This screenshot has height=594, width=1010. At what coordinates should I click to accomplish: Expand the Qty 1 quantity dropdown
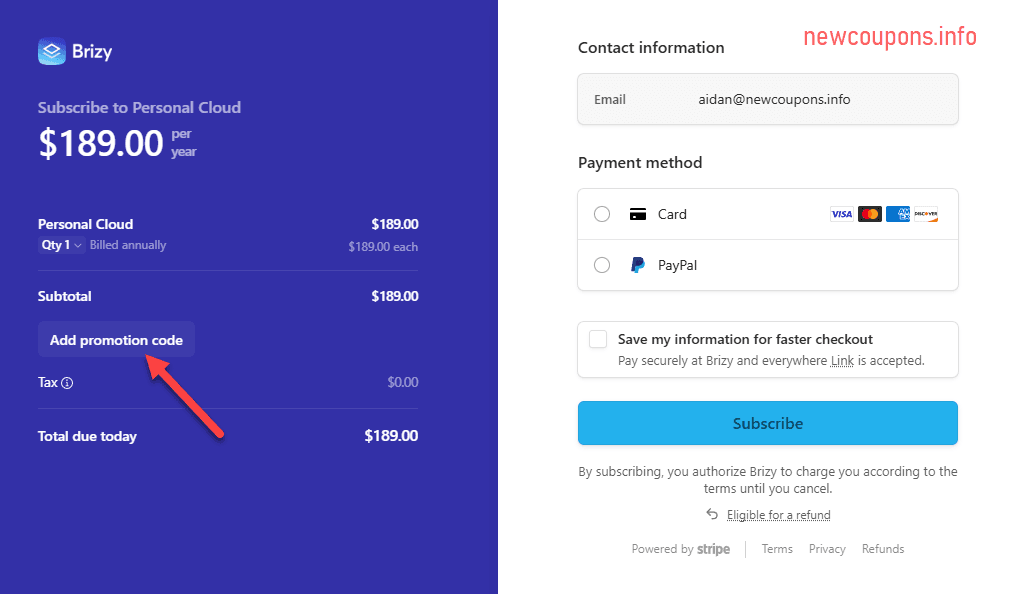click(x=61, y=244)
